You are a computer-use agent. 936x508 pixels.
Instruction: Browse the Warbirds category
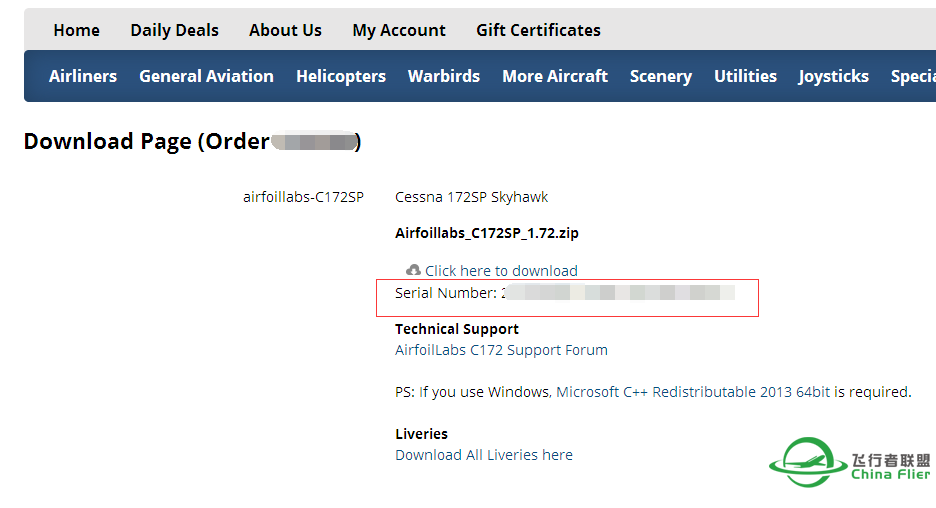[x=444, y=76]
